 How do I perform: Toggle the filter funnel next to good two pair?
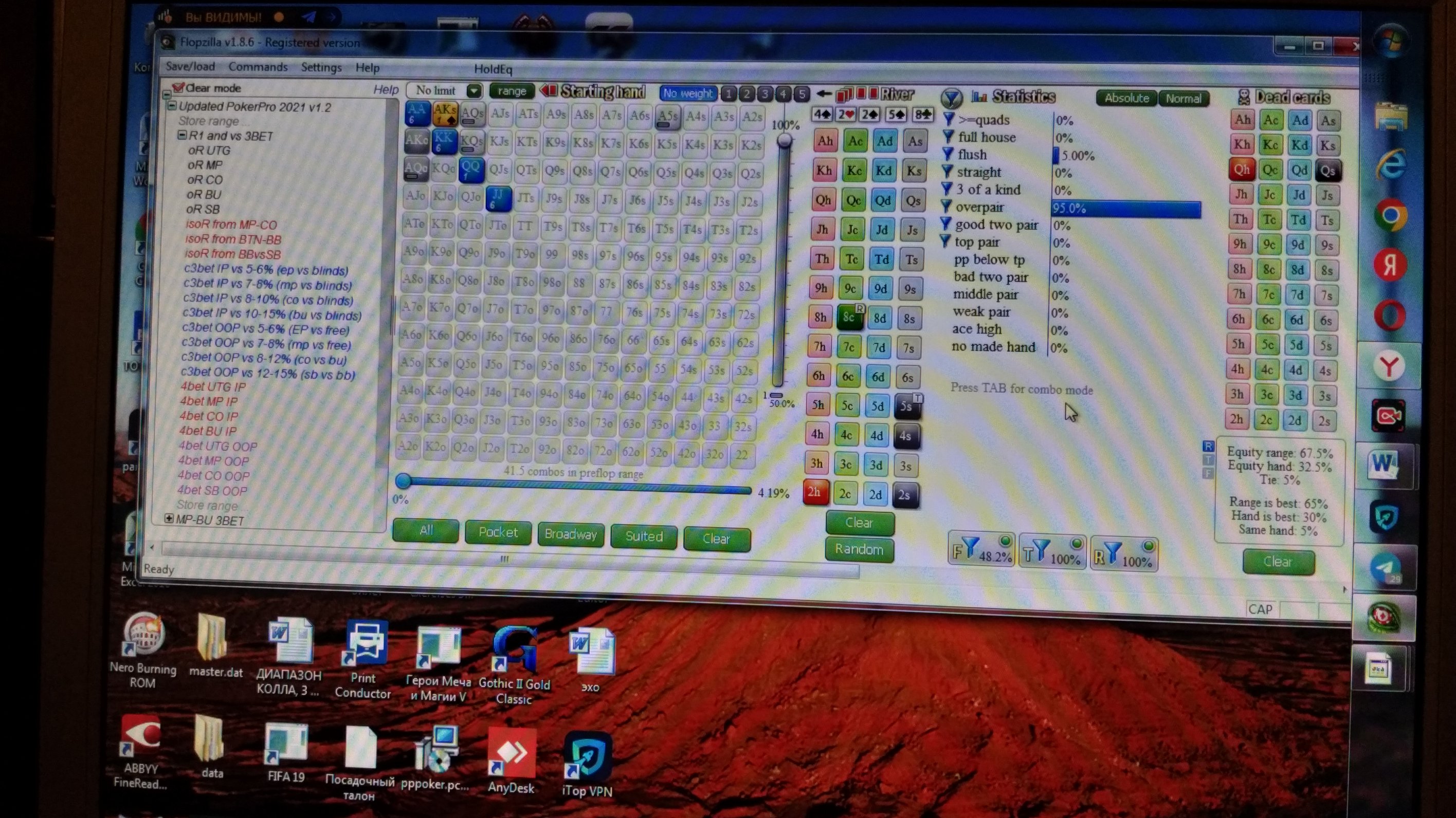pyautogui.click(x=945, y=224)
